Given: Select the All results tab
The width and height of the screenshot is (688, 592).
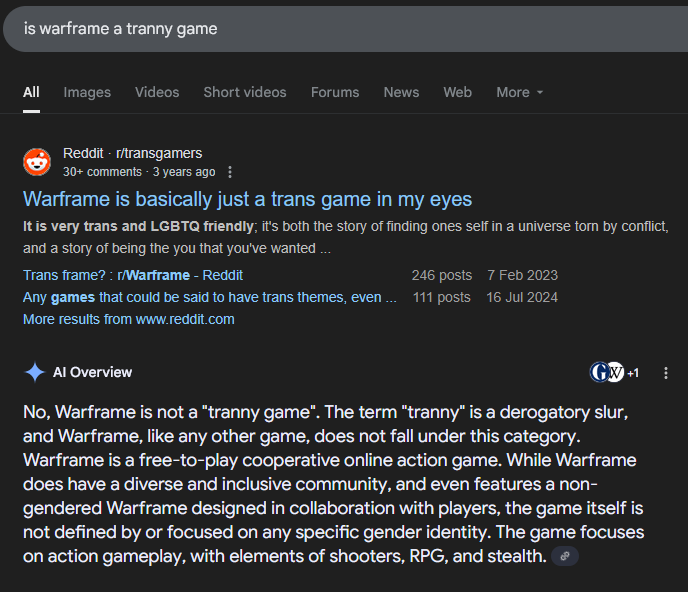Looking at the screenshot, I should click(x=31, y=92).
